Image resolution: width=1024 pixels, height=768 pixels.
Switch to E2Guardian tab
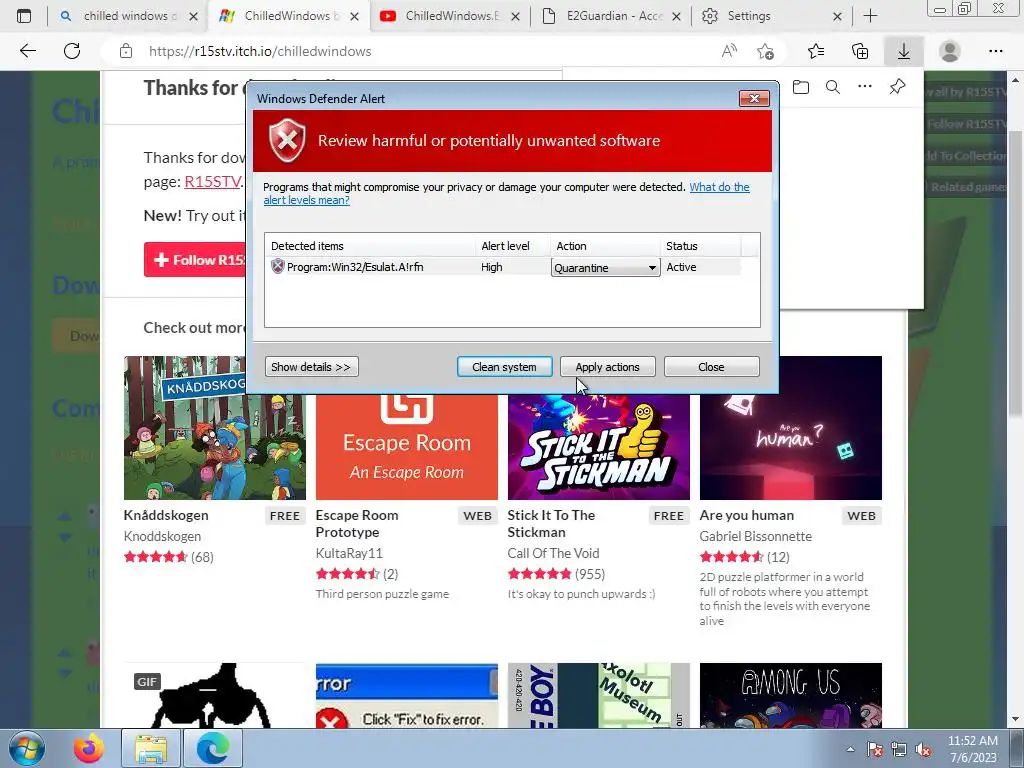click(x=613, y=16)
